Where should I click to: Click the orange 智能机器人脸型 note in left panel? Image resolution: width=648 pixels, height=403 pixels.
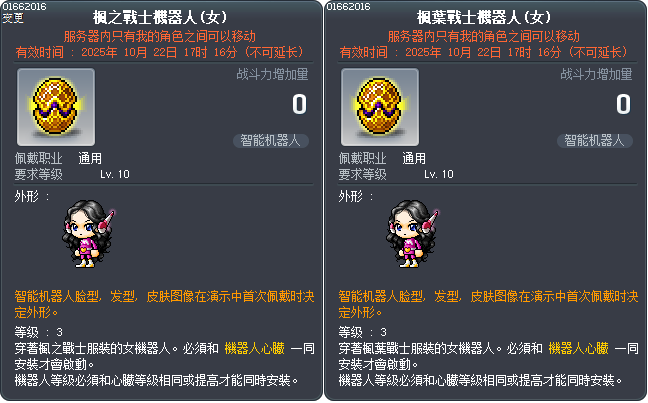tap(164, 304)
